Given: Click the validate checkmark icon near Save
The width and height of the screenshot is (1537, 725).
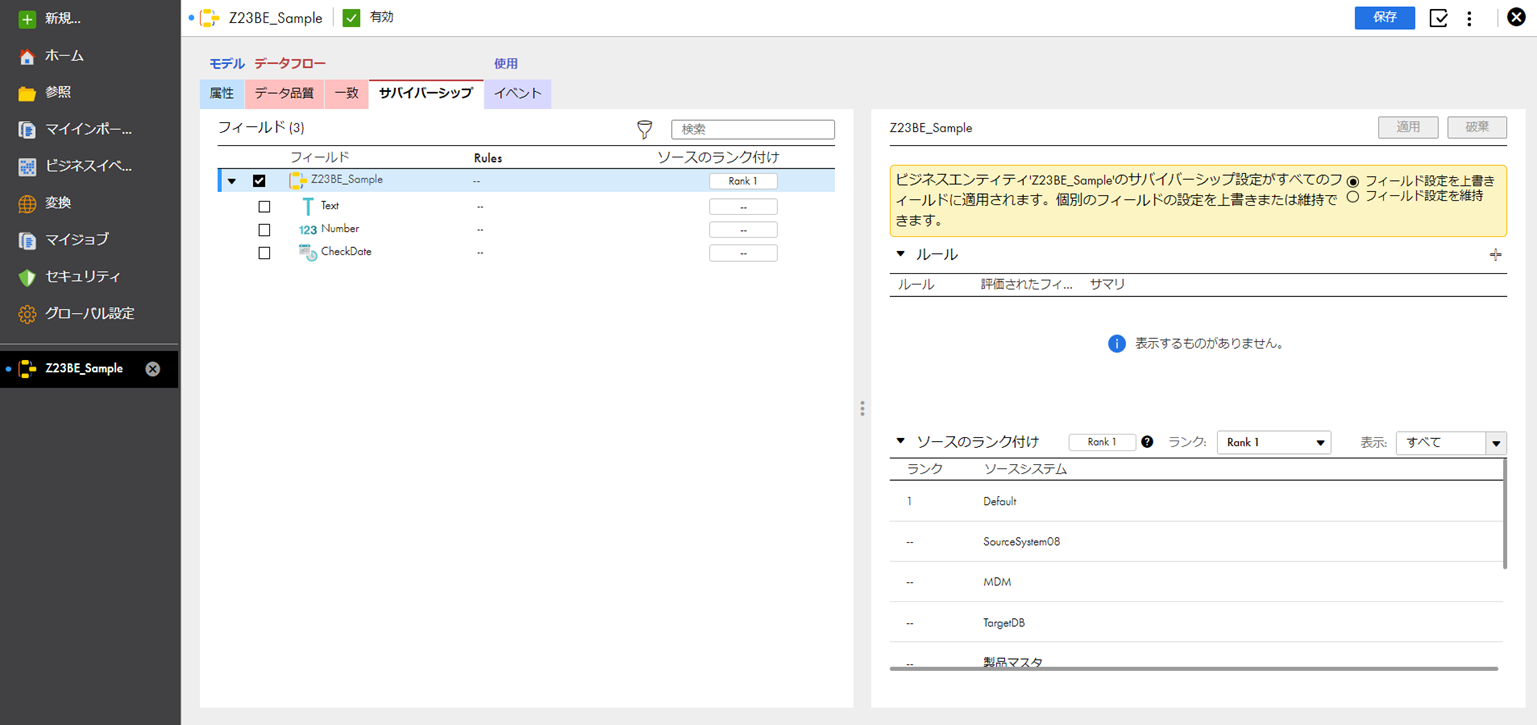Looking at the screenshot, I should point(1439,18).
